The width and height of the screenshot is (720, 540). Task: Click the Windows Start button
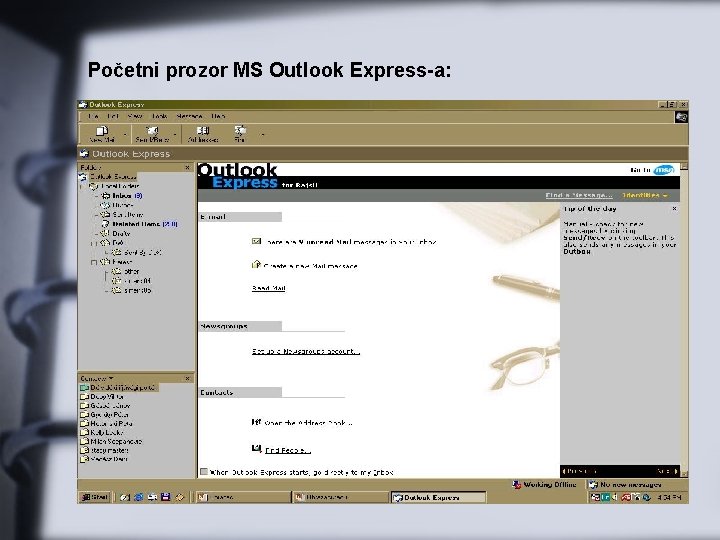pos(95,497)
